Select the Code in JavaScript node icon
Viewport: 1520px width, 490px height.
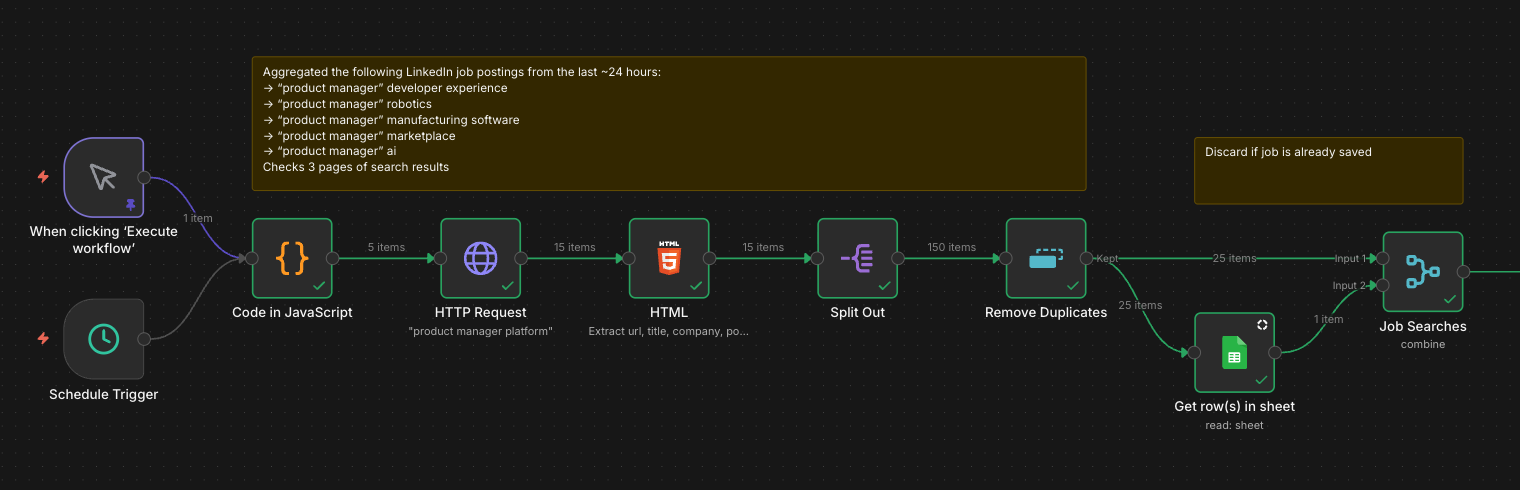[x=292, y=258]
